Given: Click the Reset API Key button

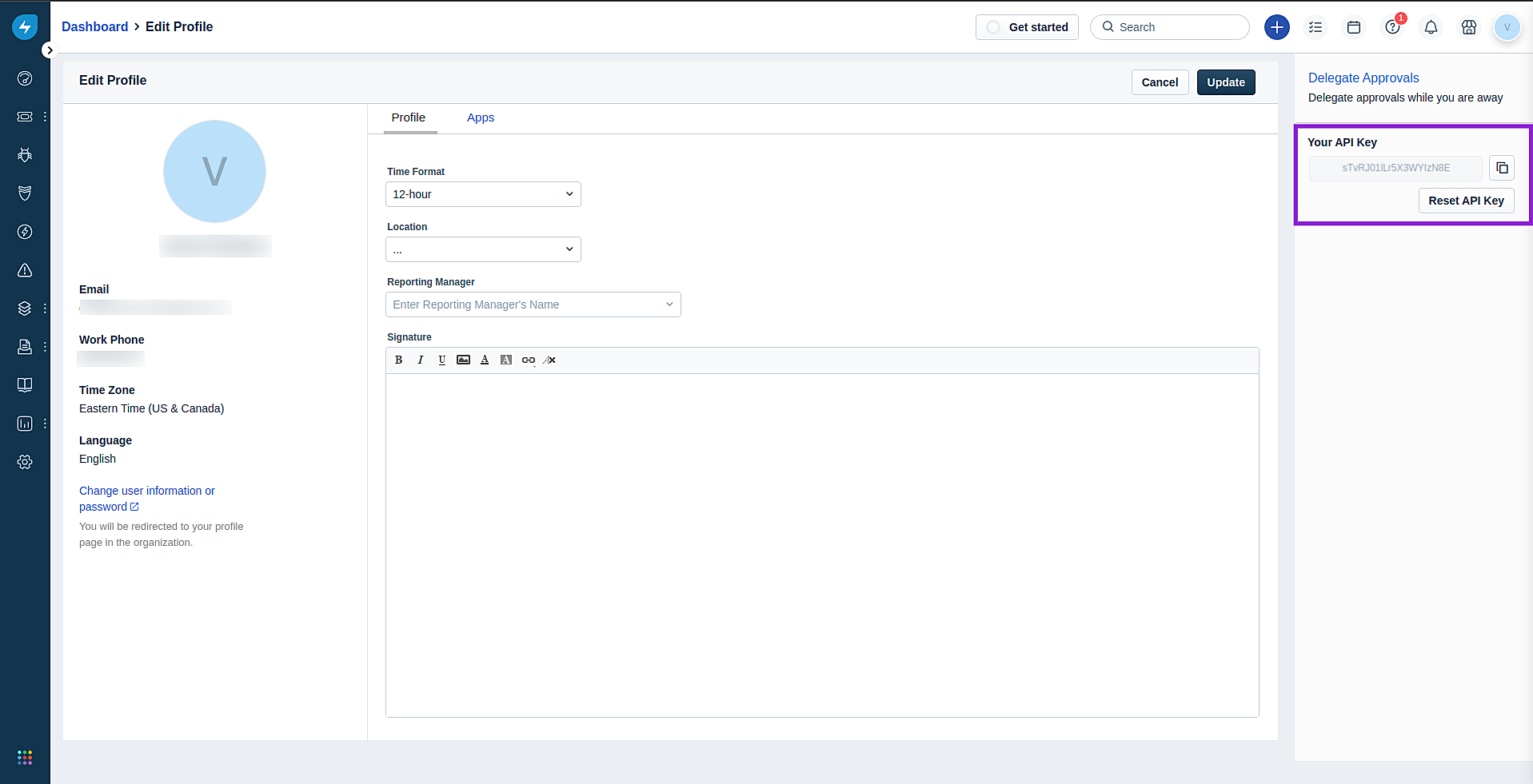Looking at the screenshot, I should click(x=1466, y=200).
